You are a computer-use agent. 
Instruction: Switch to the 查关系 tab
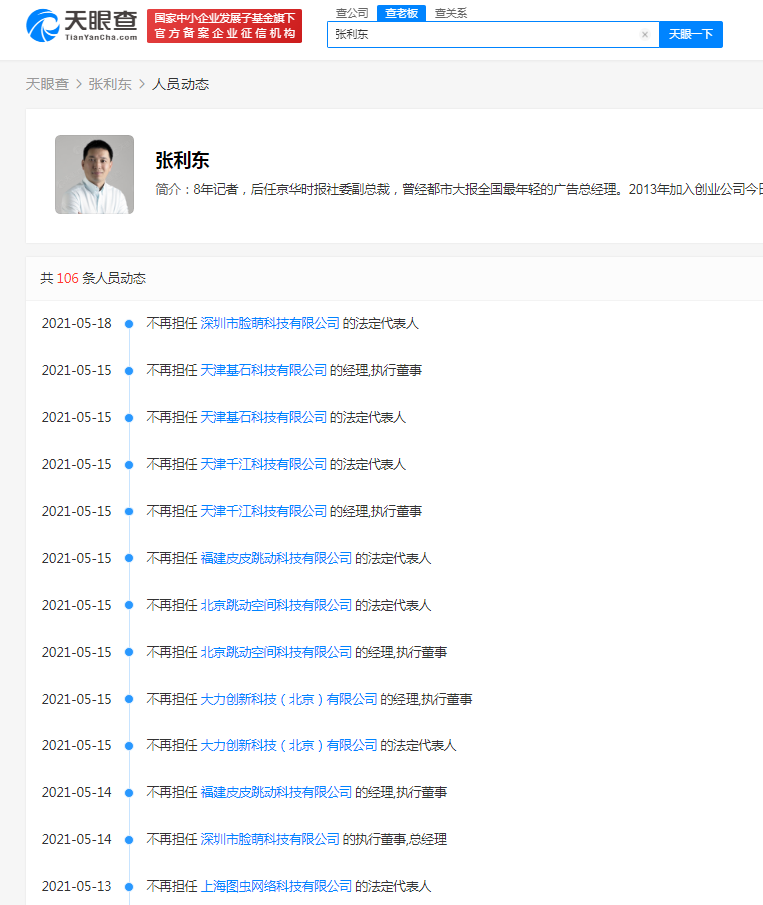click(x=451, y=13)
